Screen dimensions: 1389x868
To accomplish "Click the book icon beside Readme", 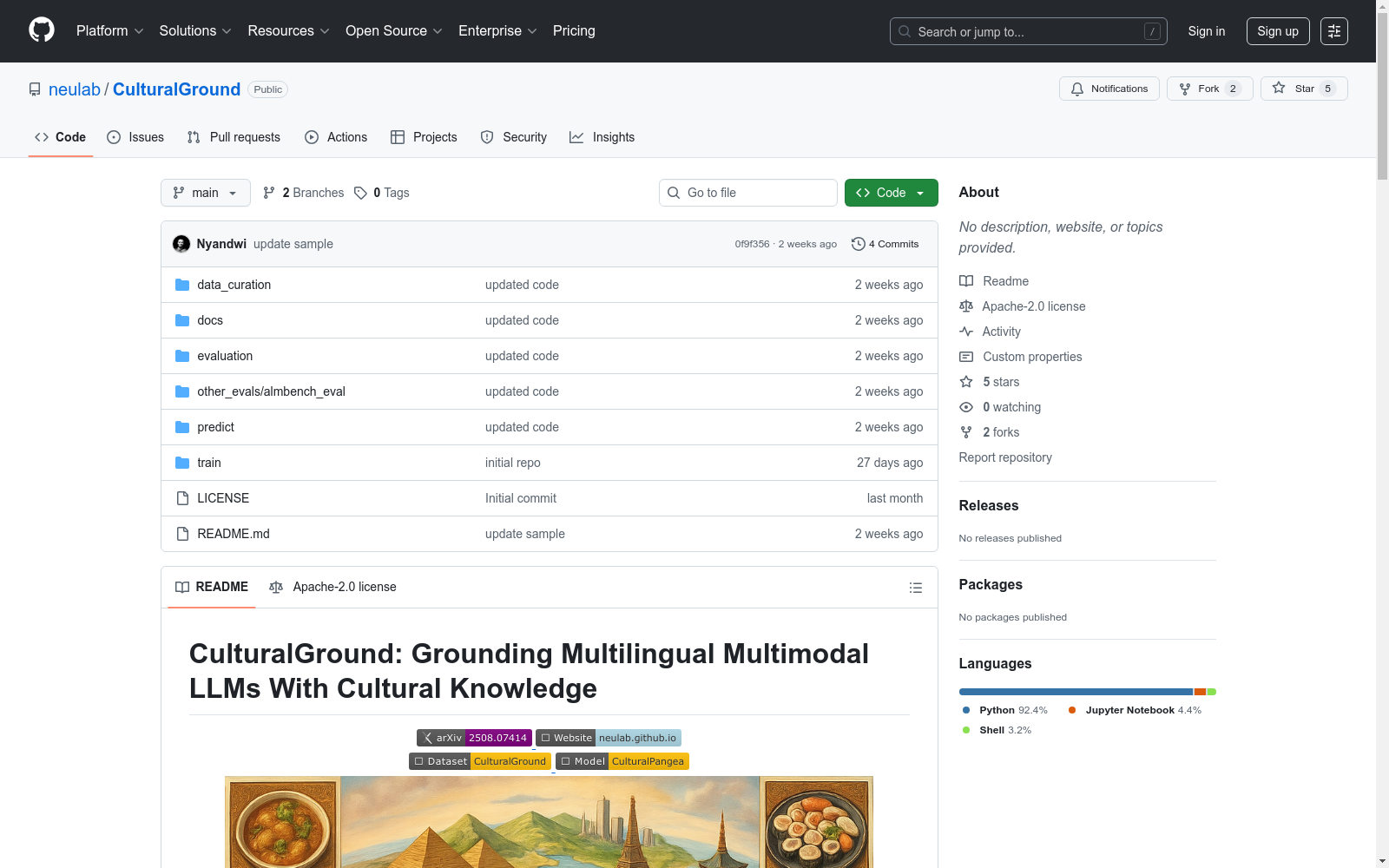I will [x=966, y=281].
